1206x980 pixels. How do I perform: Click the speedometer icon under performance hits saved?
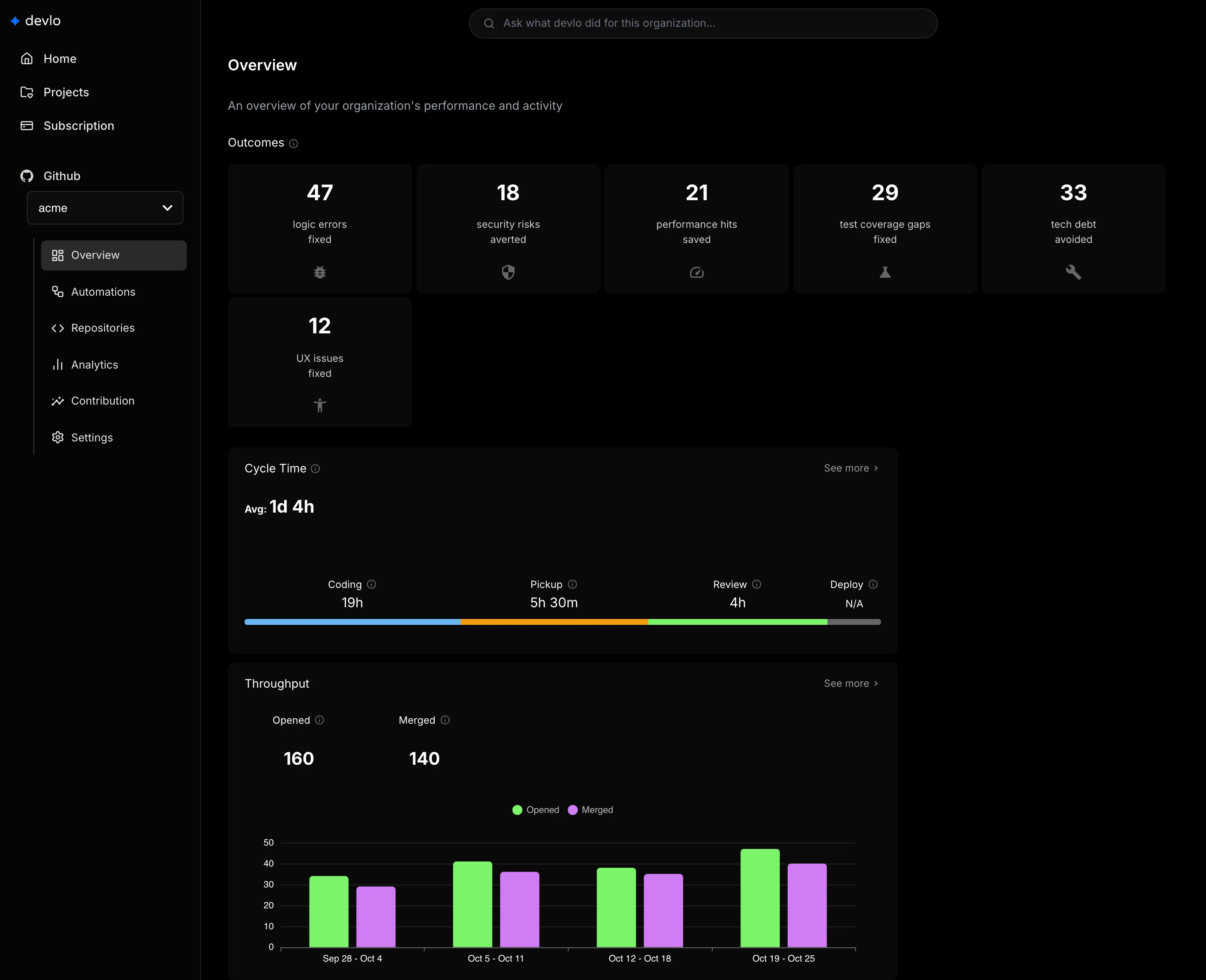pos(696,273)
